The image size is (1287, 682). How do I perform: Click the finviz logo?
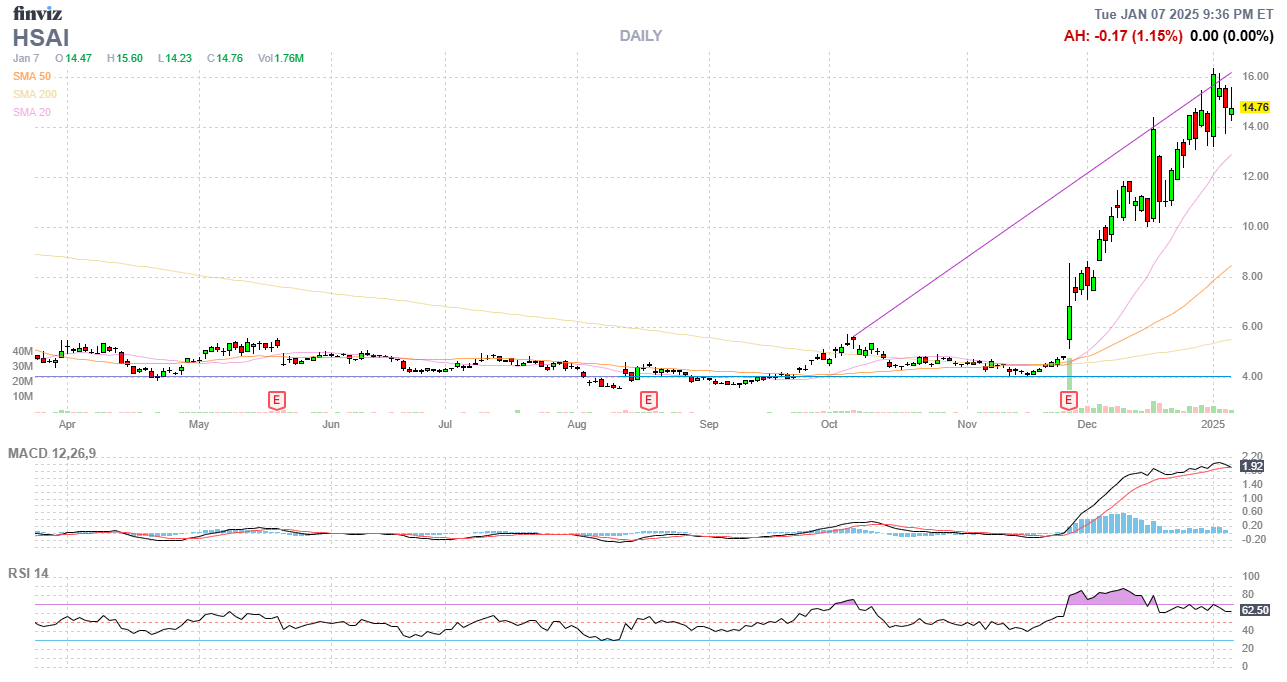click(37, 13)
